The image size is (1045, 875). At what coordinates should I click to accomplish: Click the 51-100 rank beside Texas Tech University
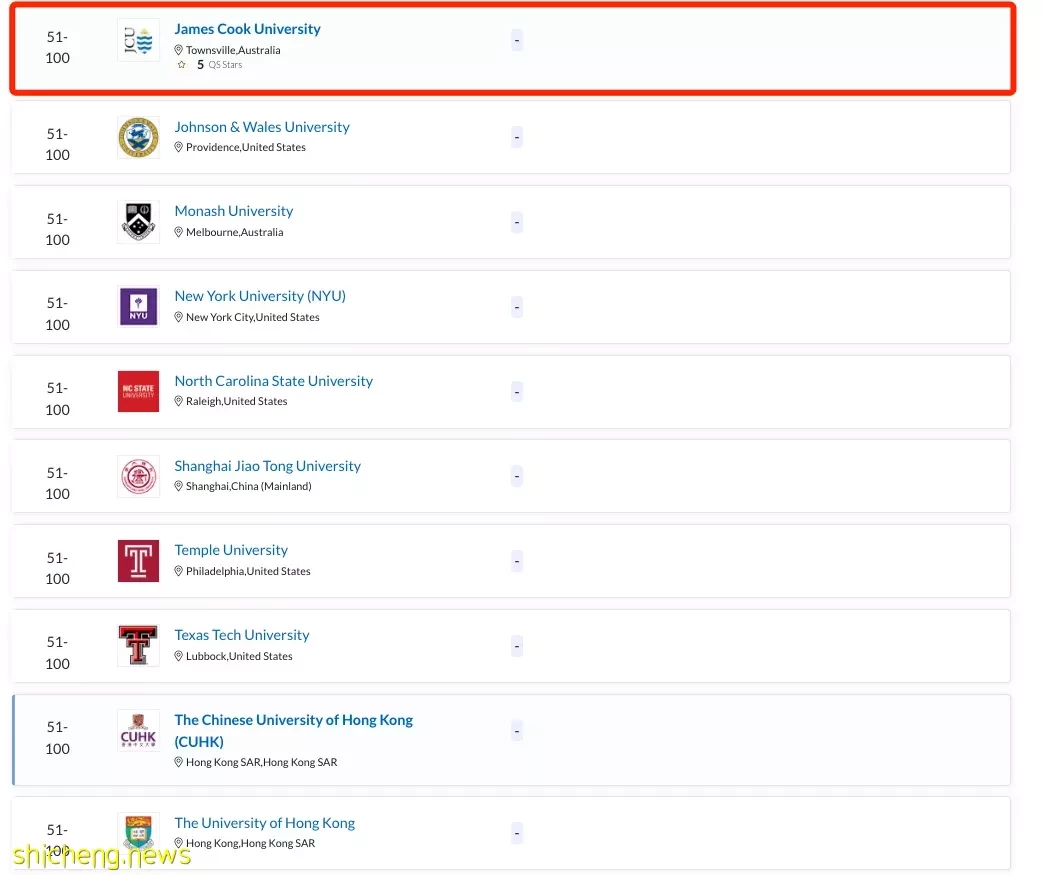coord(57,653)
